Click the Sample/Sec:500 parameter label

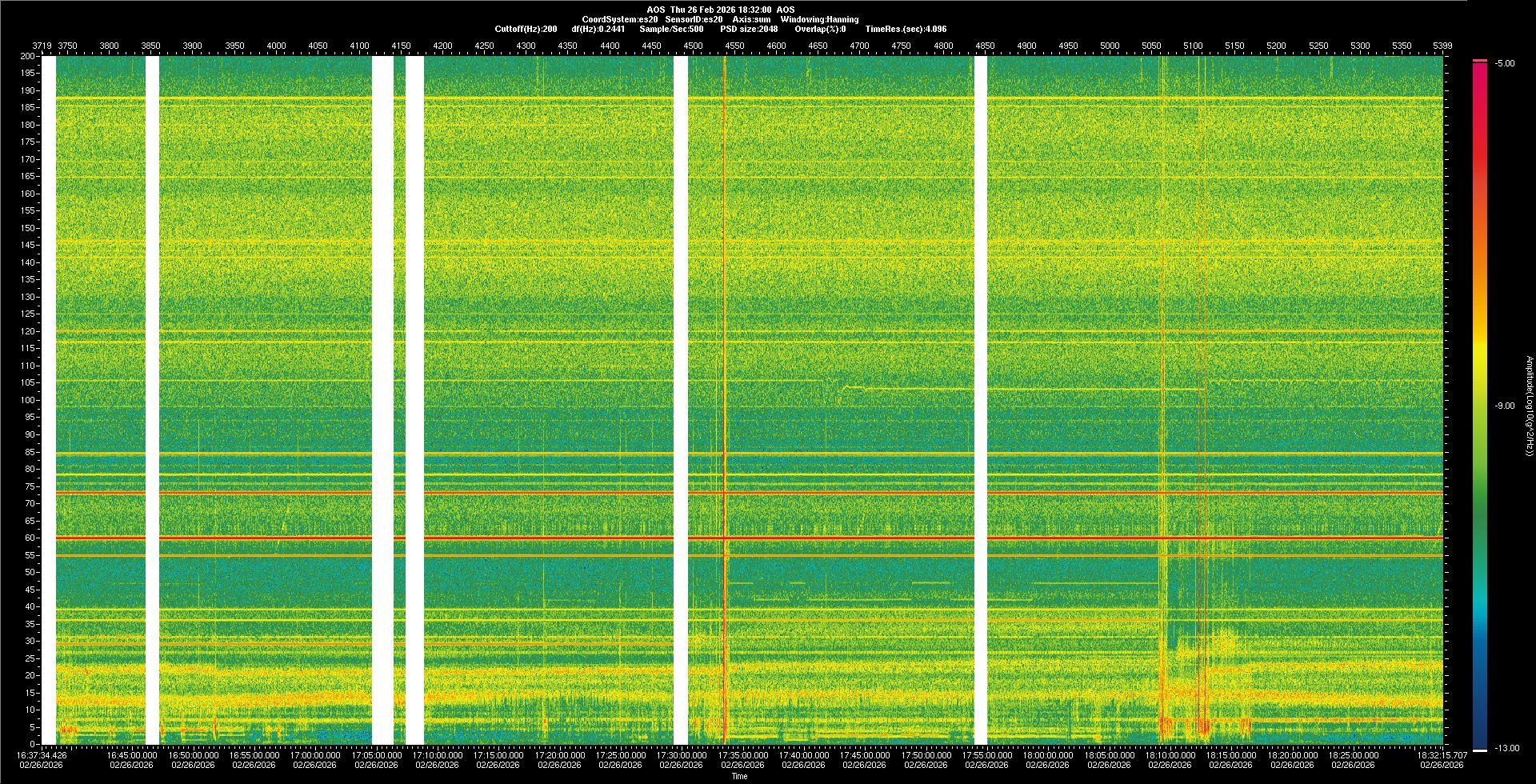click(671, 29)
